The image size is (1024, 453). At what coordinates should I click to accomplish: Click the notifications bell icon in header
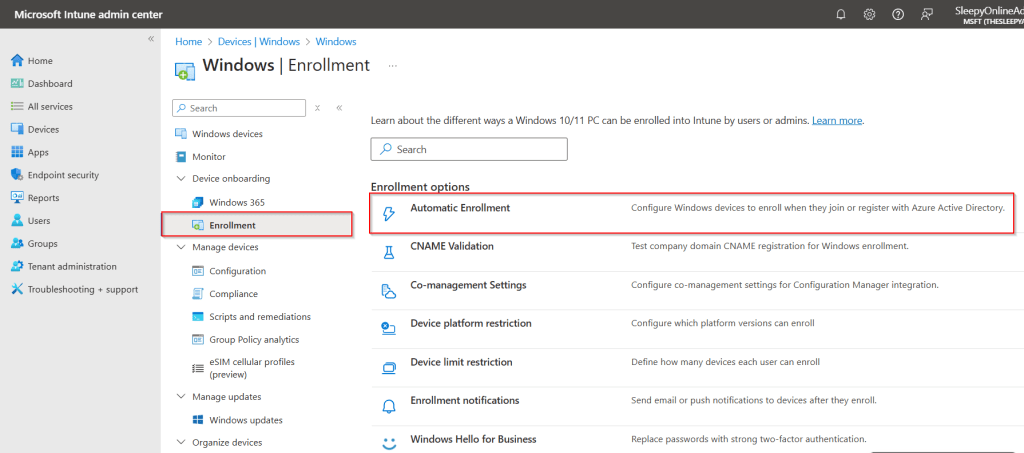(841, 14)
